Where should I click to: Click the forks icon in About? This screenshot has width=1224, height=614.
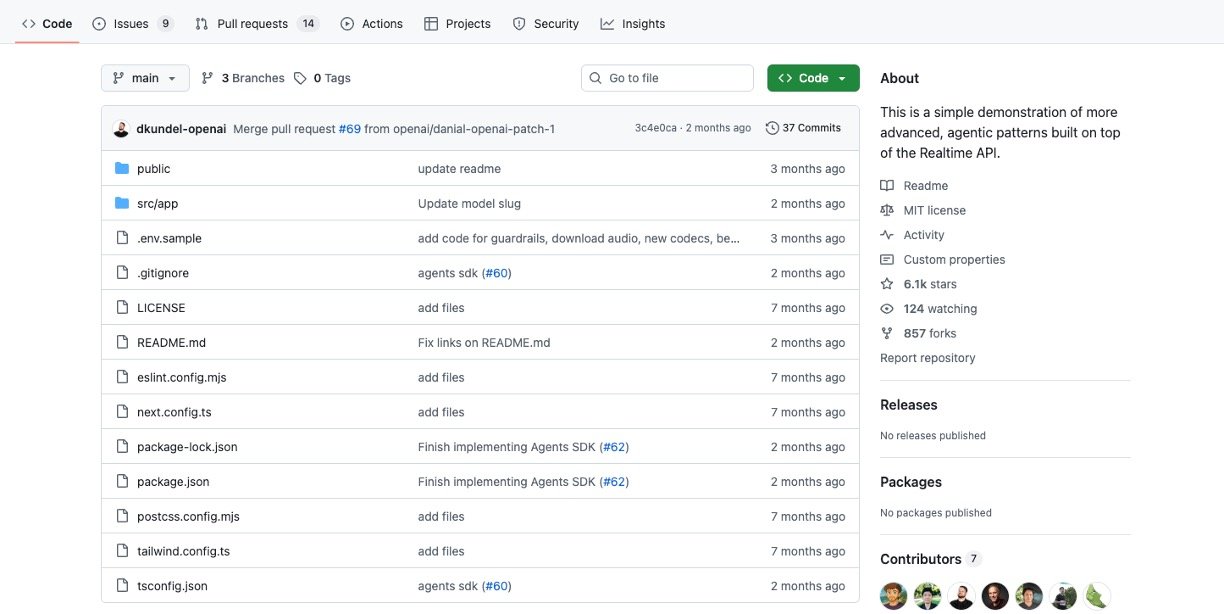point(887,333)
